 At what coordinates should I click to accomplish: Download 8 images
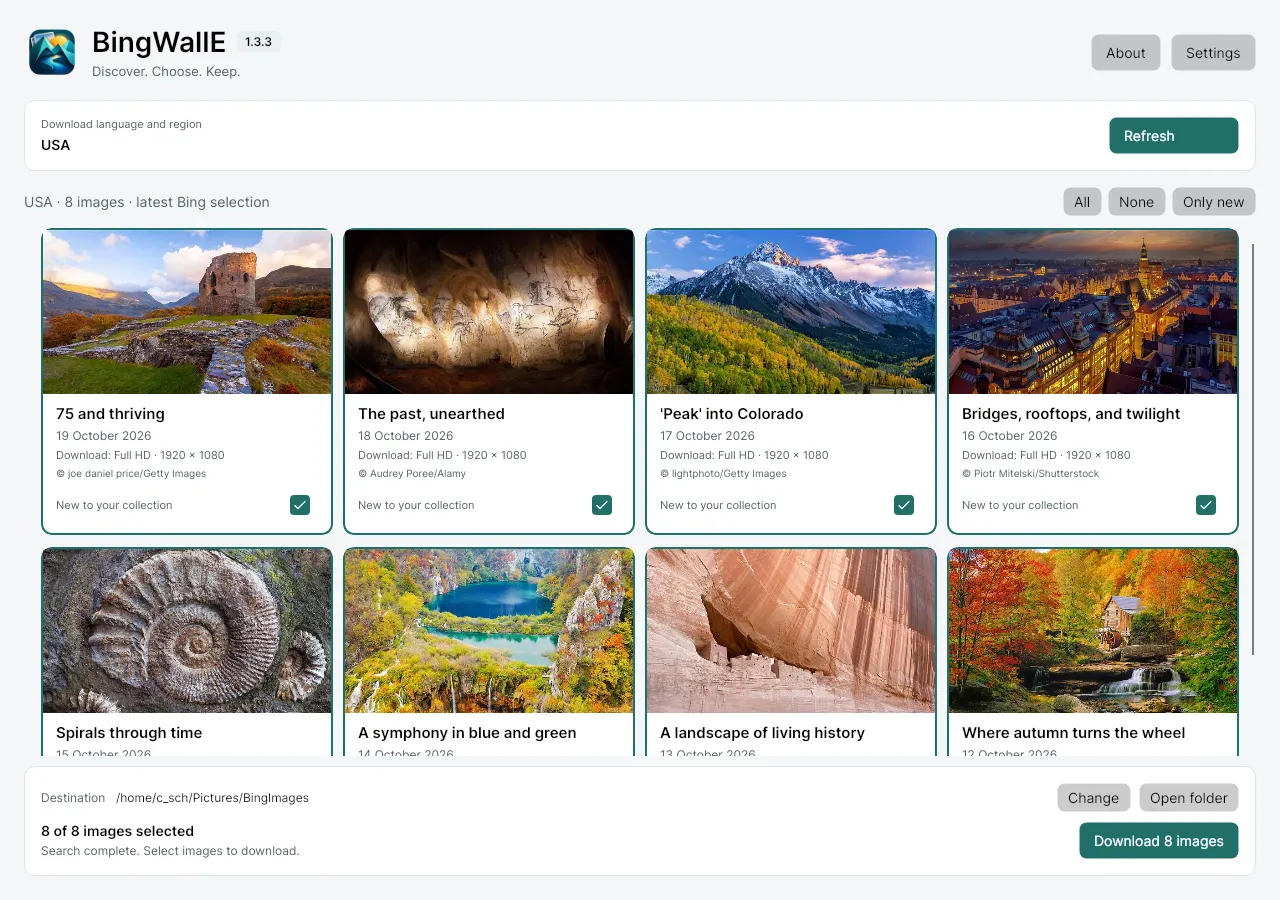tap(1159, 841)
